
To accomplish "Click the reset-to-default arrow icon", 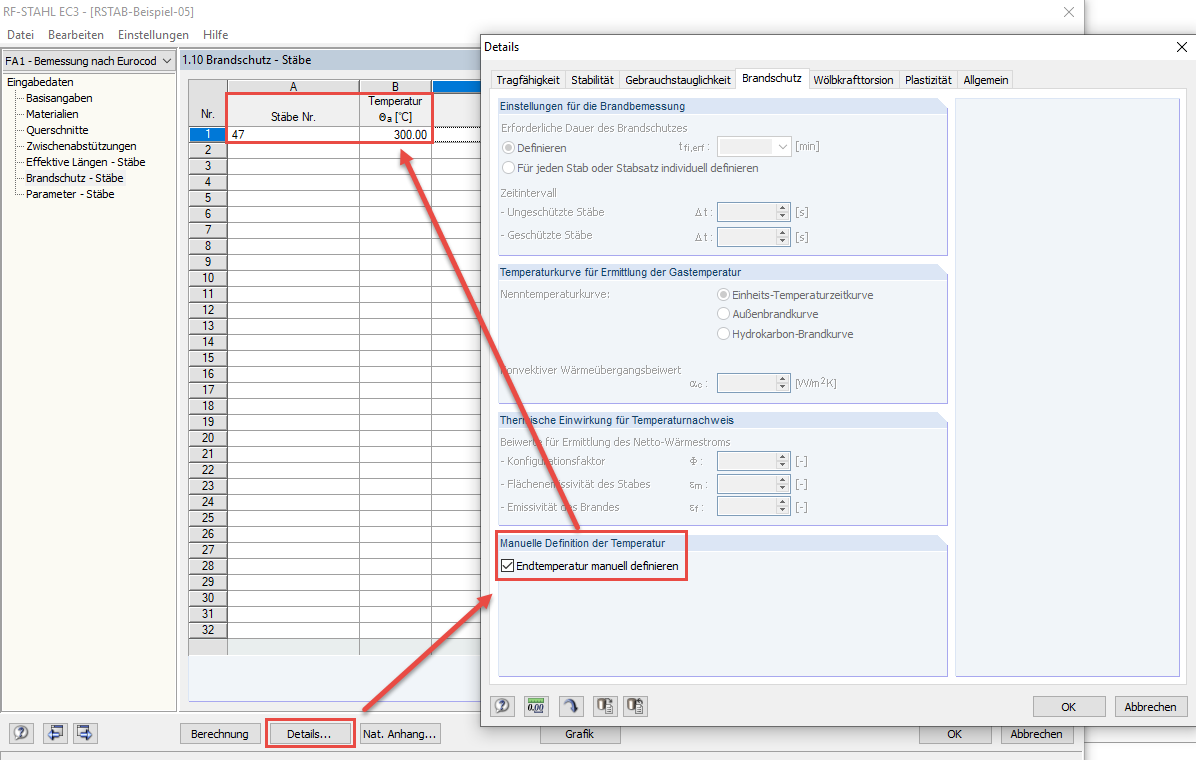I will point(570,706).
